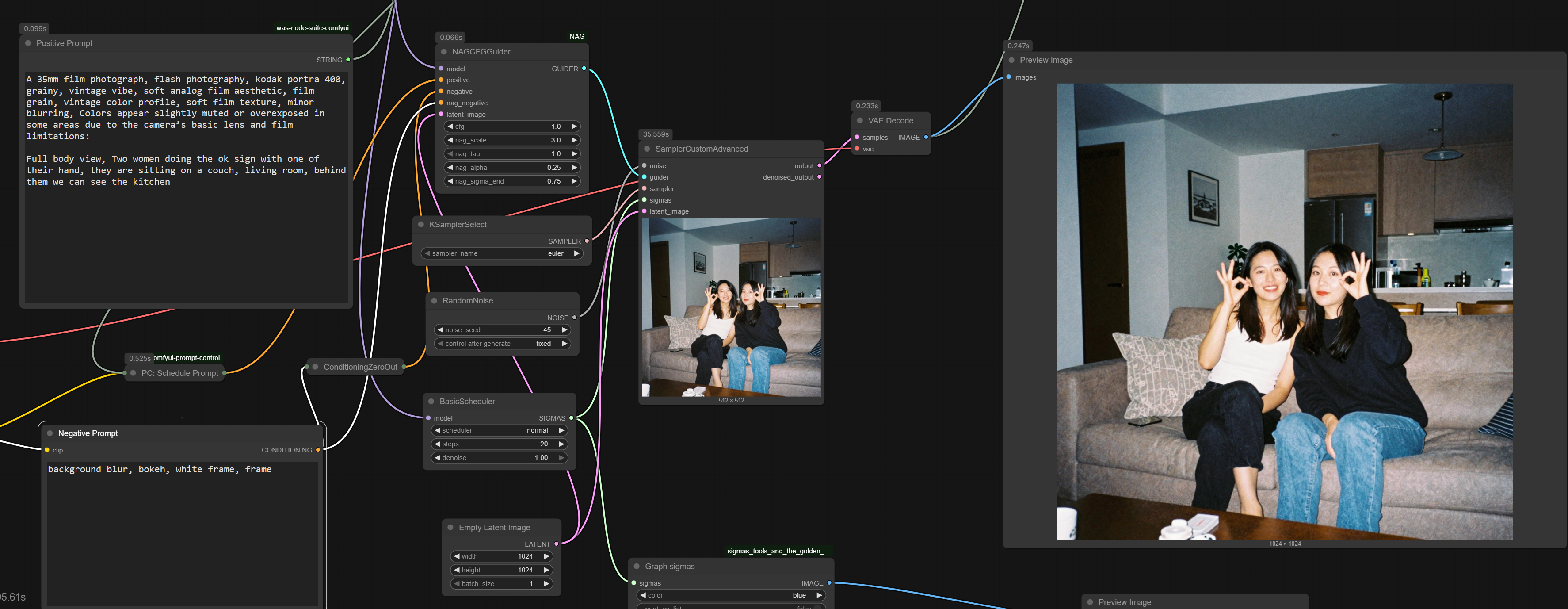The height and width of the screenshot is (609, 1568).
Task: Increase cfg value with its right arrow
Action: coord(573,126)
